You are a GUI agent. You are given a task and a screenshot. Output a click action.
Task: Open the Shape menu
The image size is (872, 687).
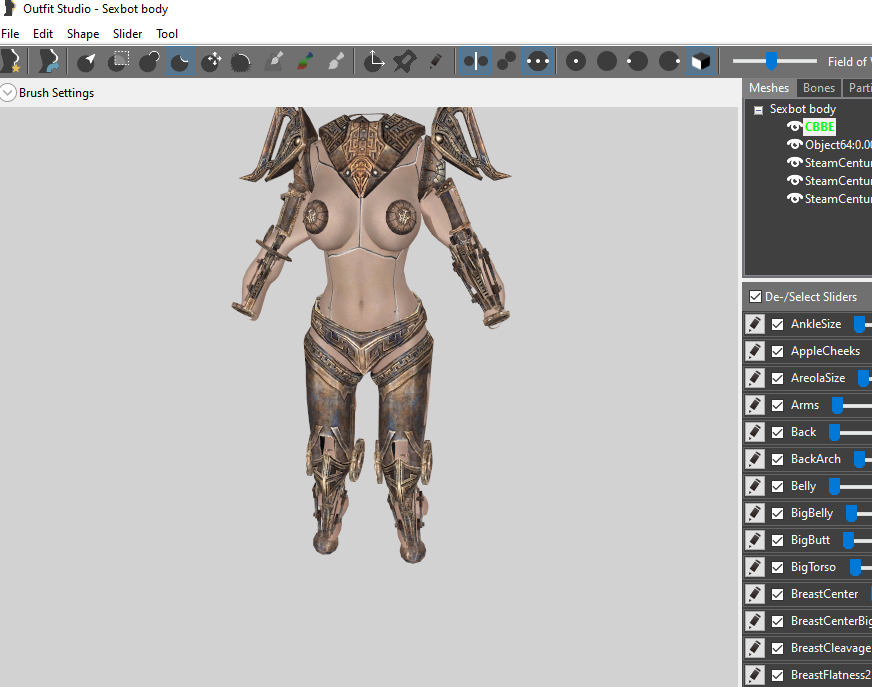(83, 34)
